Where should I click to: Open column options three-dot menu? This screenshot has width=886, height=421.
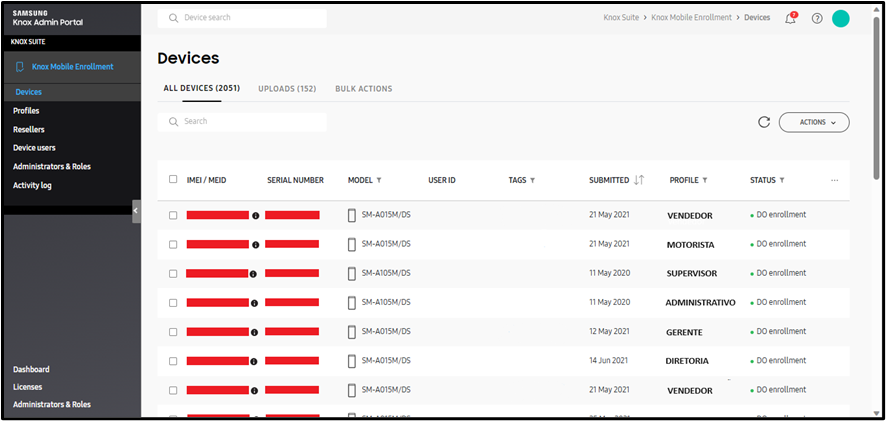point(835,180)
